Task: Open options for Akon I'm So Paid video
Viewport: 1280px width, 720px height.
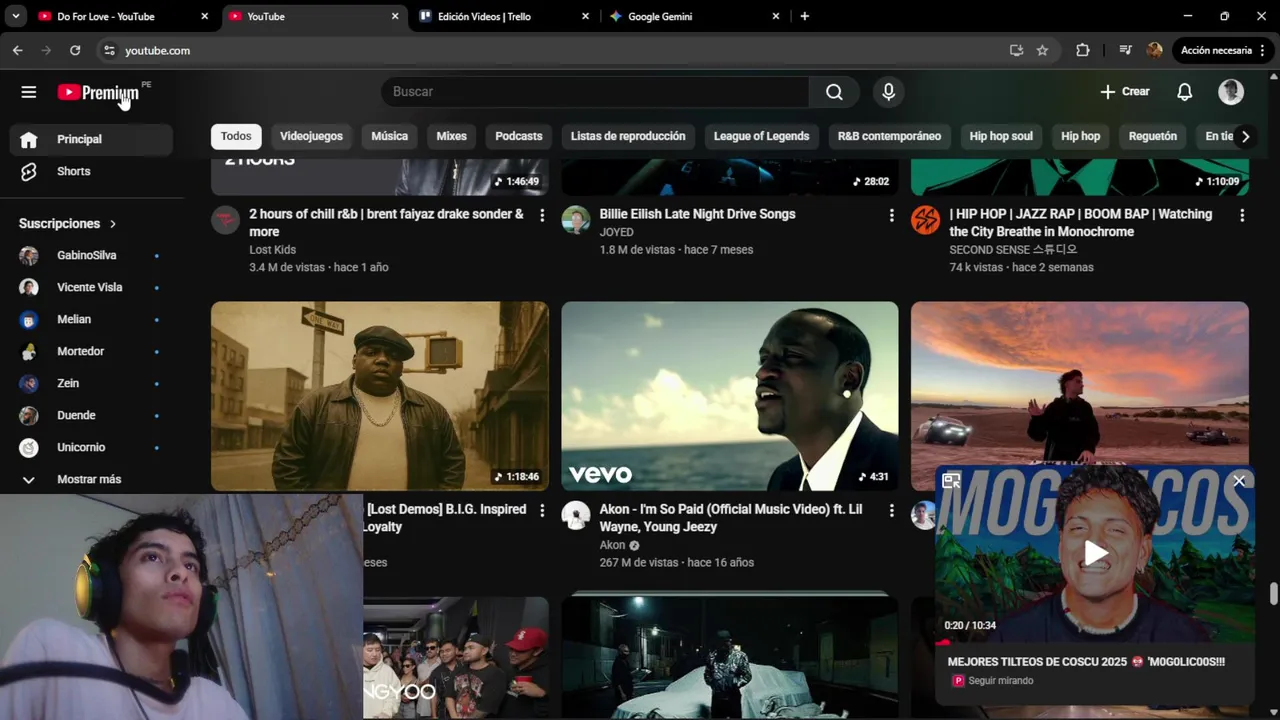Action: pyautogui.click(x=891, y=510)
